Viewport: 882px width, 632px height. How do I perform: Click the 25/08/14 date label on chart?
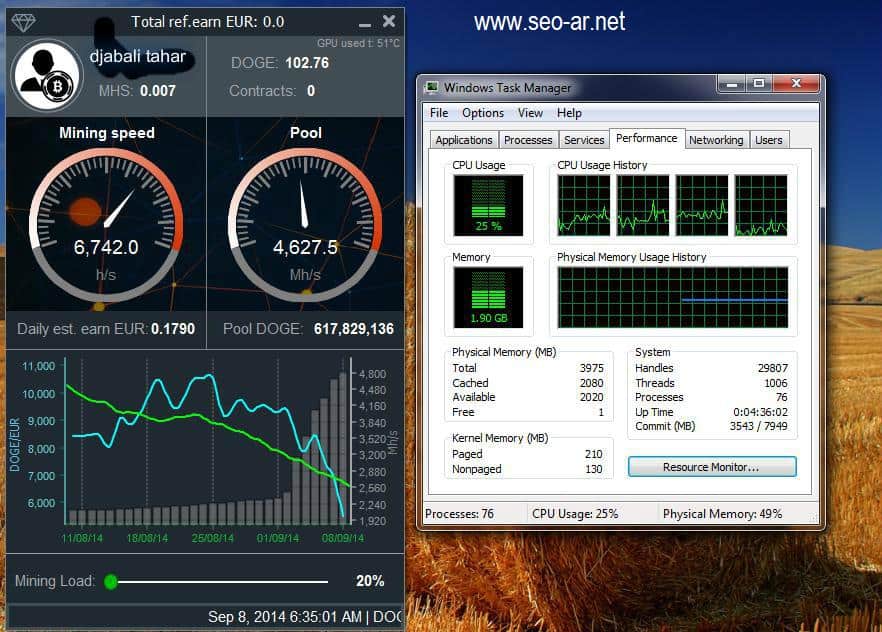[x=213, y=538]
